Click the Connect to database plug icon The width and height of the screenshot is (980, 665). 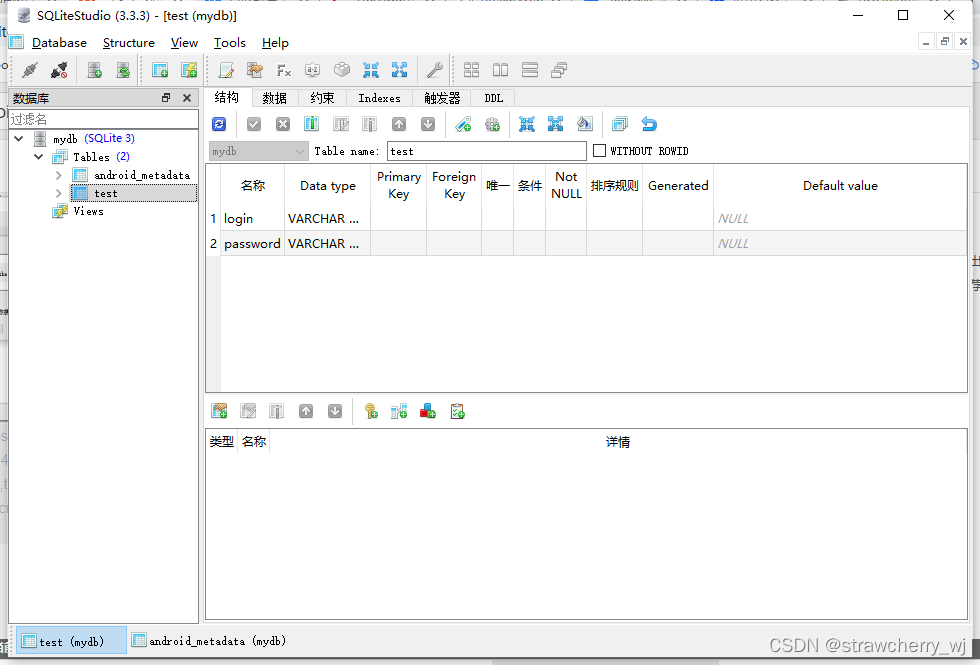click(x=29, y=70)
